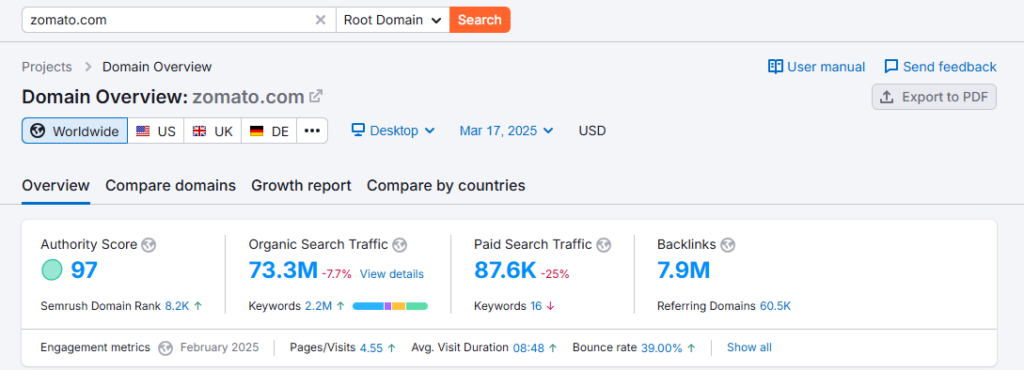
Task: Switch database to US
Action: (156, 131)
